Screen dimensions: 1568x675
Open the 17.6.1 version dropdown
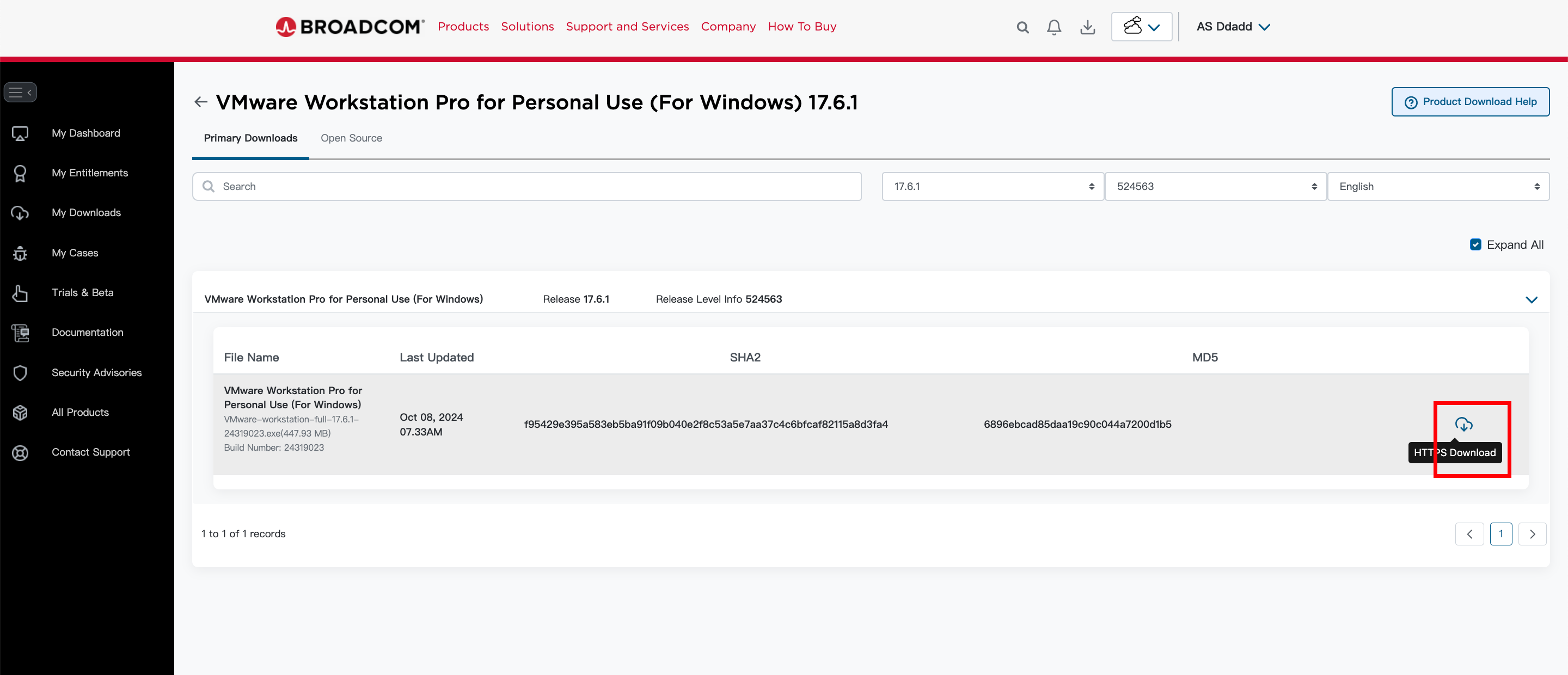[x=993, y=187]
